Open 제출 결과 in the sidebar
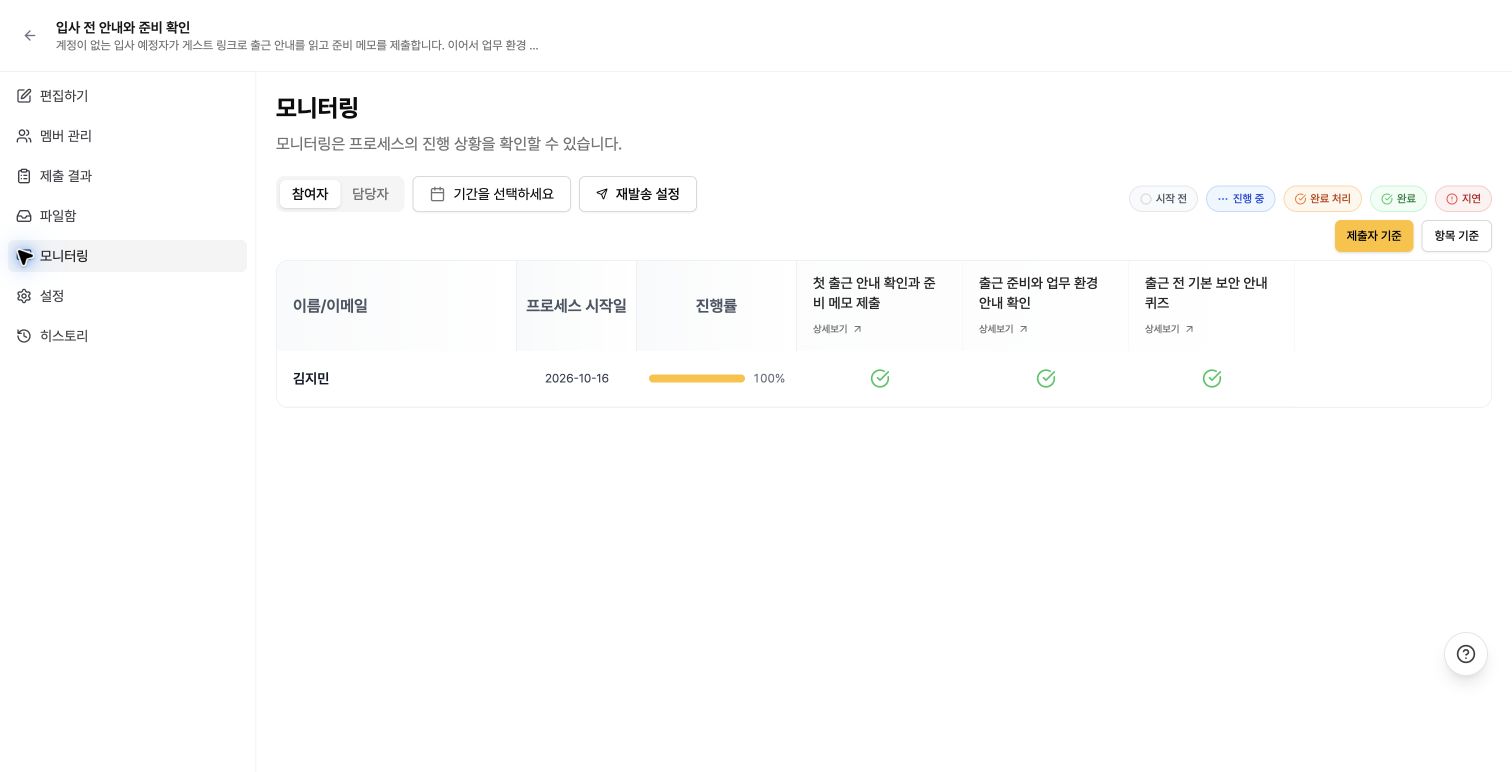Viewport: 1512px width, 772px height. [x=128, y=176]
